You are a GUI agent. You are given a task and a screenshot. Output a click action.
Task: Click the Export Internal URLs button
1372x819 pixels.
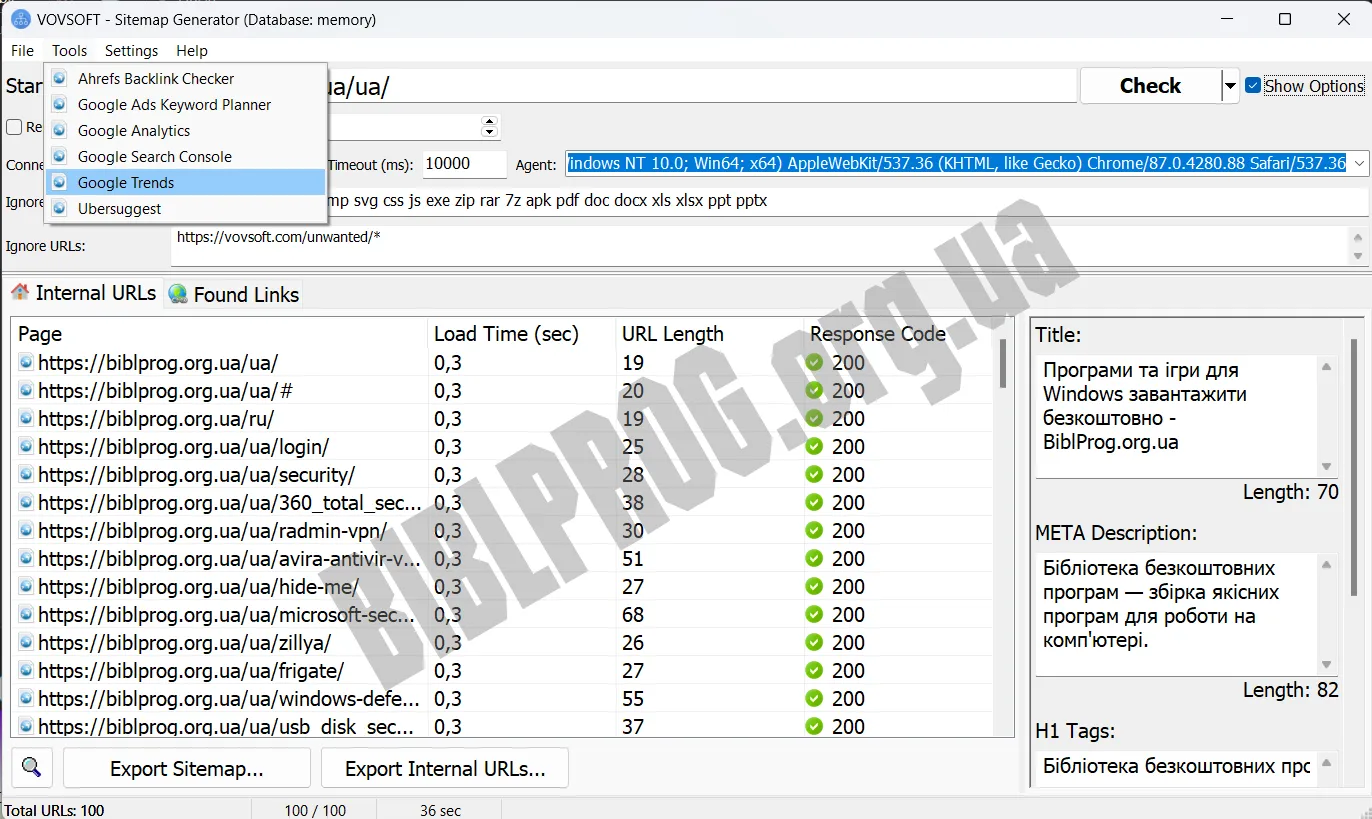(x=445, y=768)
